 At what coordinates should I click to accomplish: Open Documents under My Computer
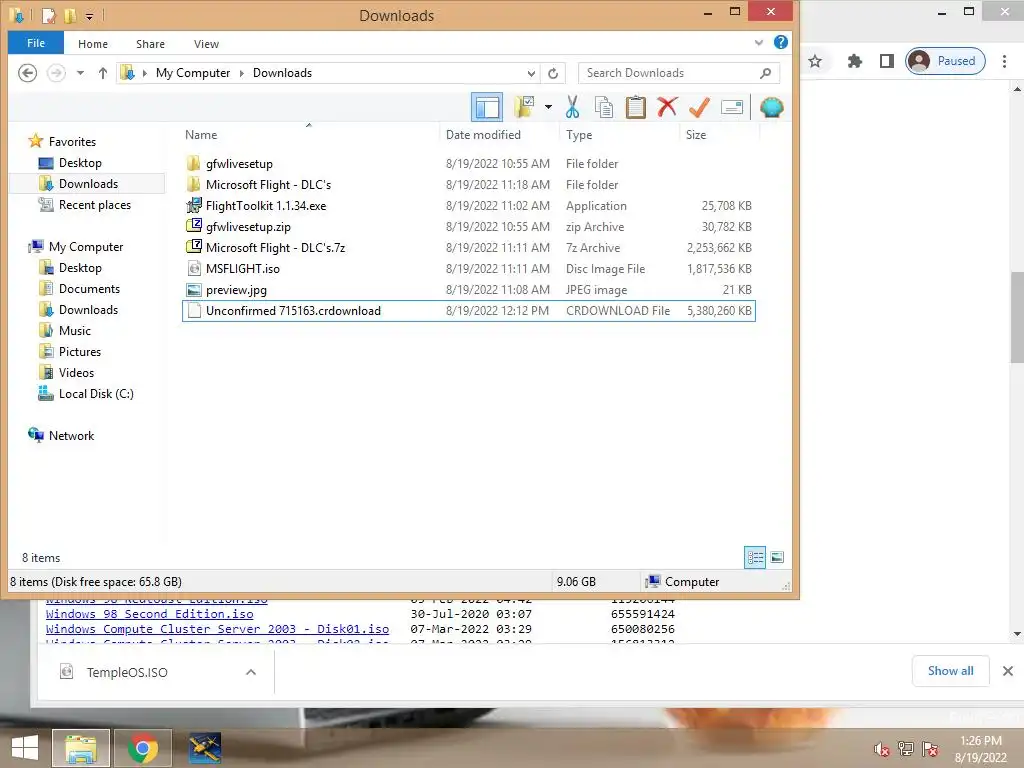coord(89,289)
